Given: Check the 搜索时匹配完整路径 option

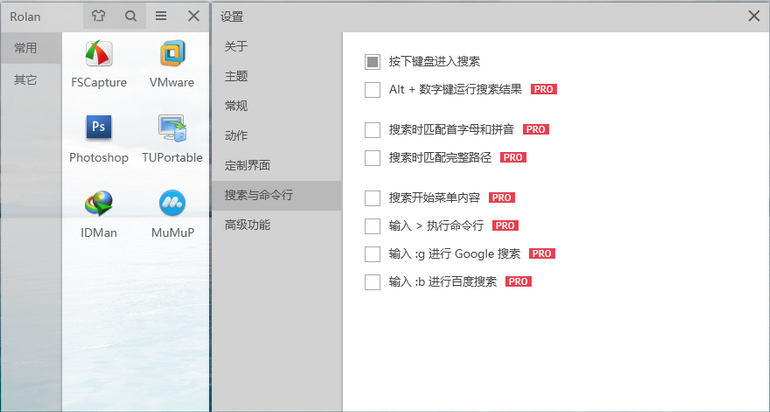Looking at the screenshot, I should point(373,158).
